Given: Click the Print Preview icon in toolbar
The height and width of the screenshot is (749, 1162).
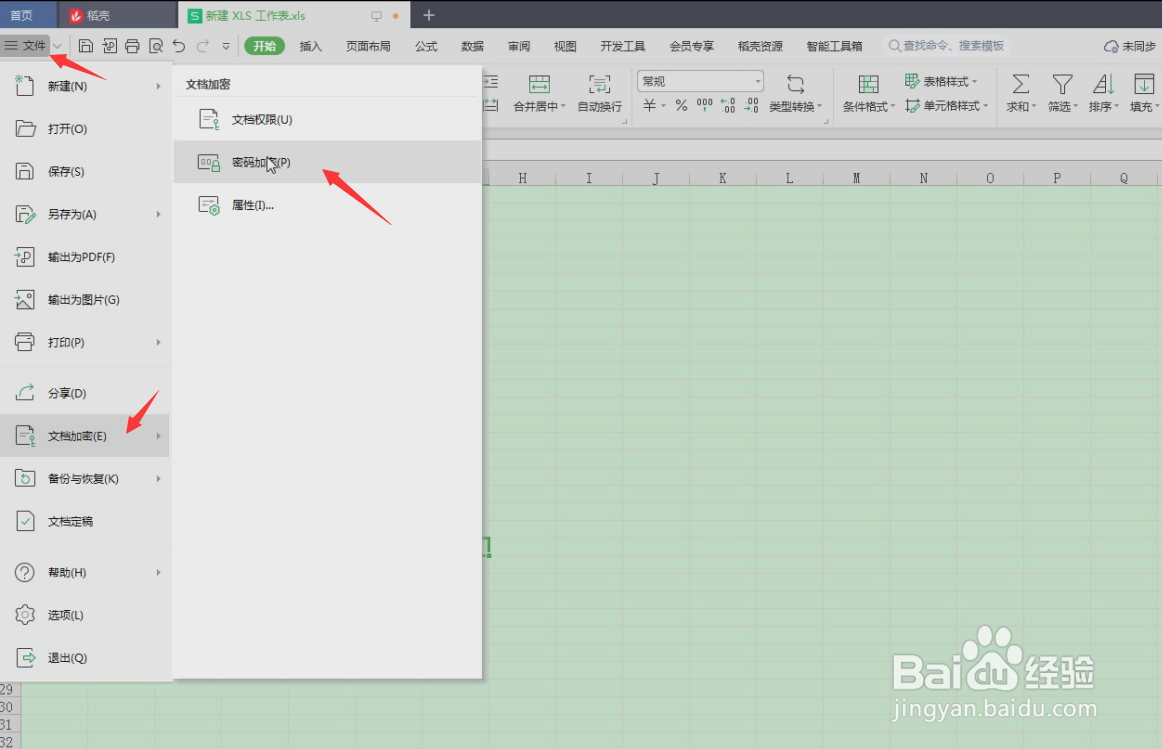Looking at the screenshot, I should coord(156,46).
